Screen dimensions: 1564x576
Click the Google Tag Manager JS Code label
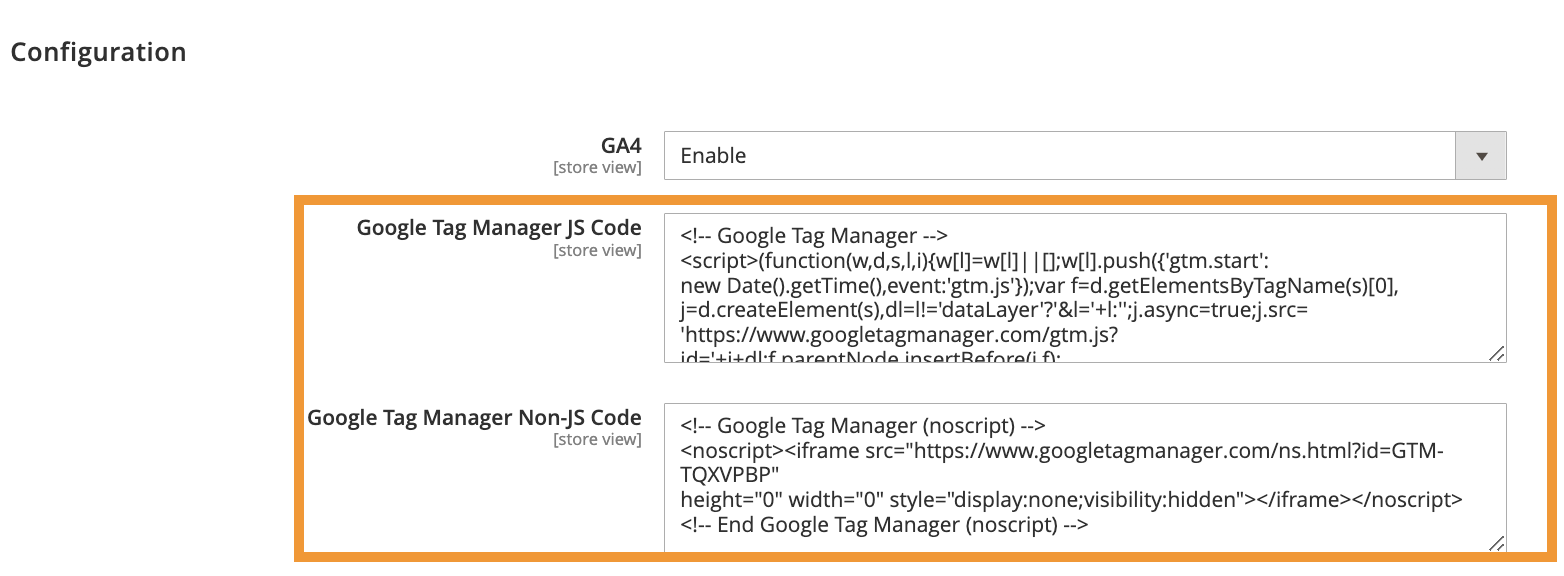[x=498, y=228]
